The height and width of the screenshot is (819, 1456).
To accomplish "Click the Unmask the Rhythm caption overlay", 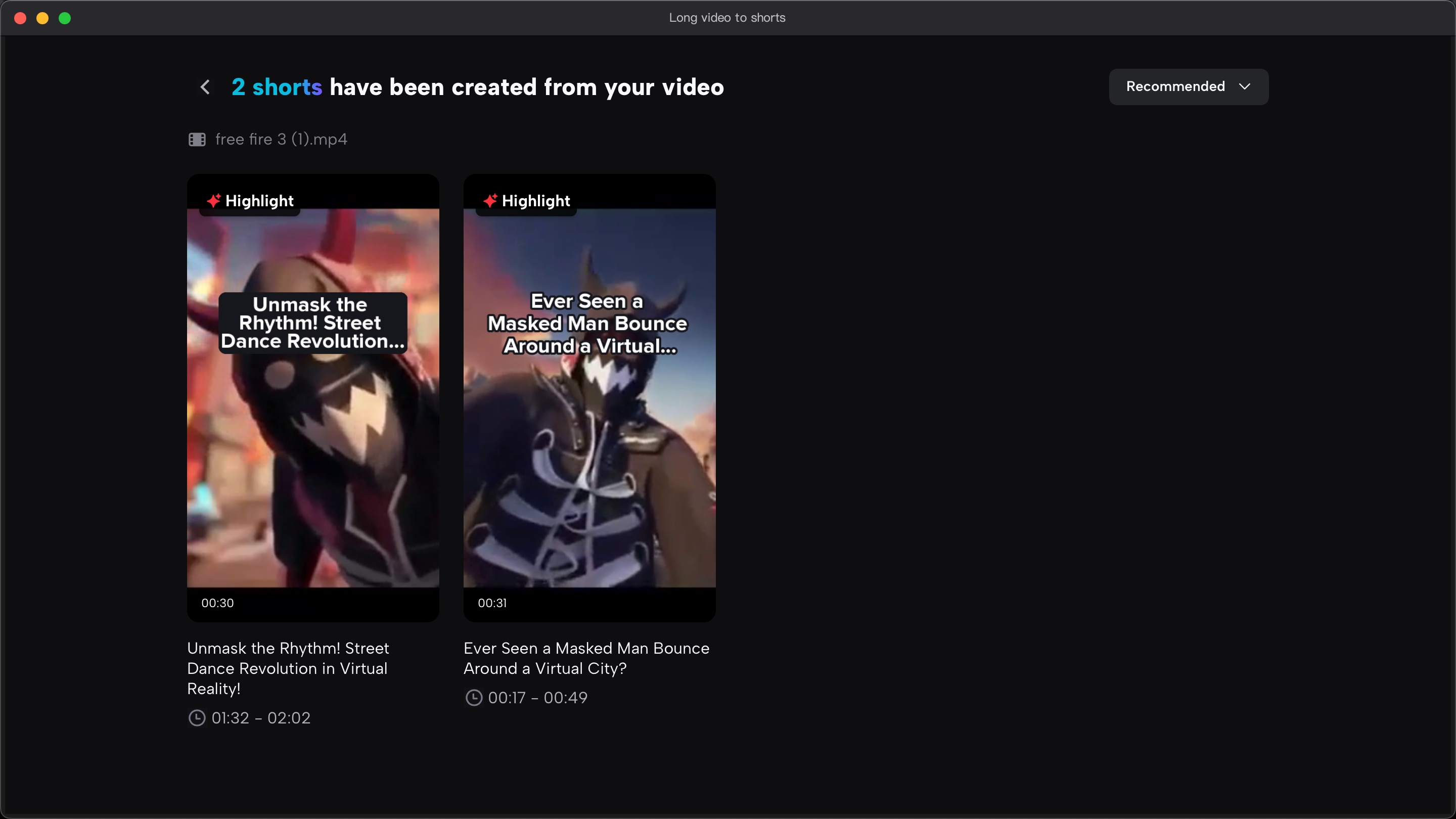I will coord(312,323).
